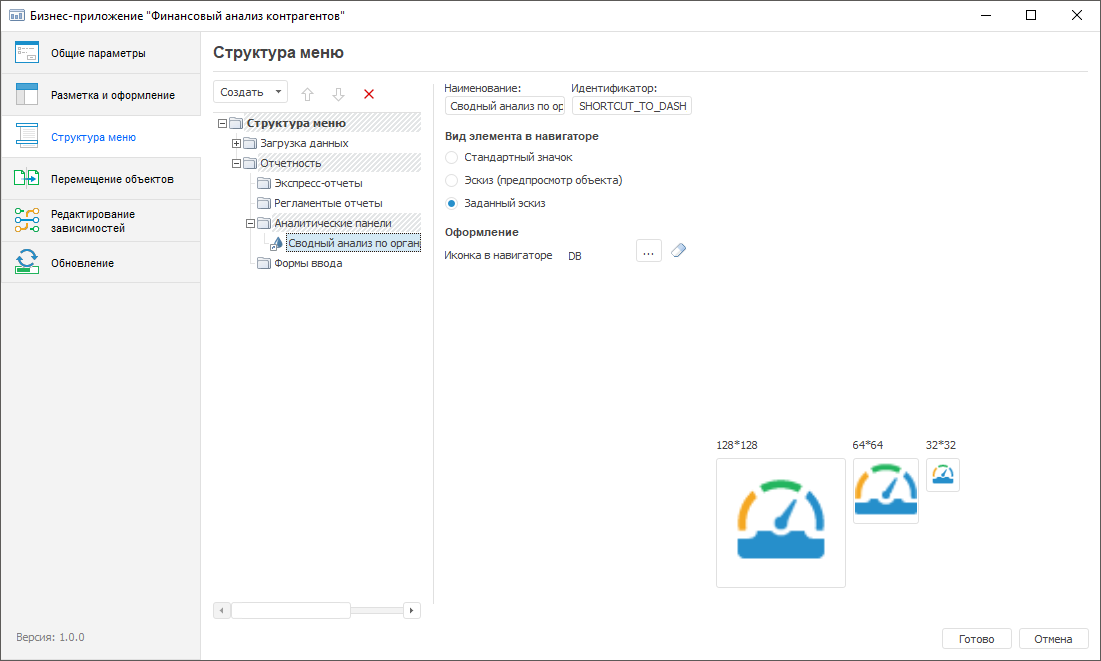Open the Перемещение объектов section

(100, 179)
